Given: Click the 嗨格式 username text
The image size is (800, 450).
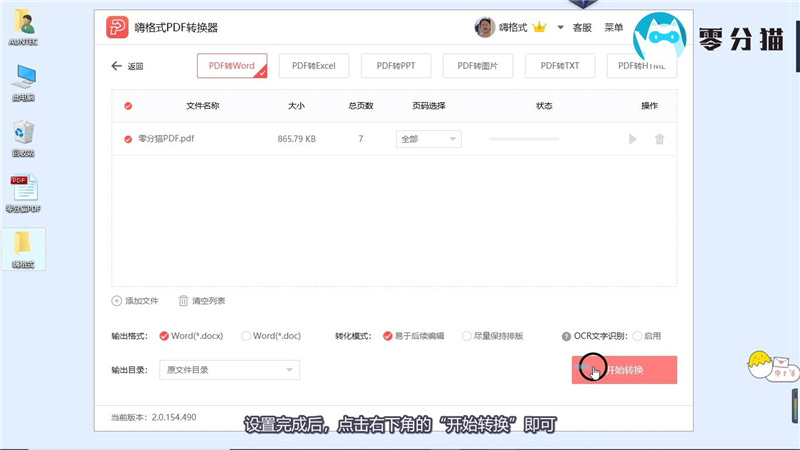Looking at the screenshot, I should (513, 28).
